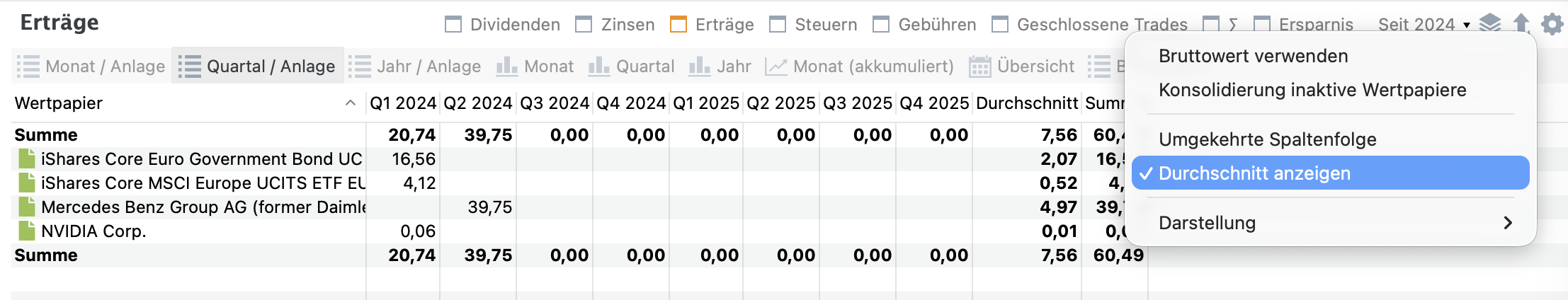The image size is (1568, 300).
Task: Click the export upward-arrow icon
Action: (1521, 23)
